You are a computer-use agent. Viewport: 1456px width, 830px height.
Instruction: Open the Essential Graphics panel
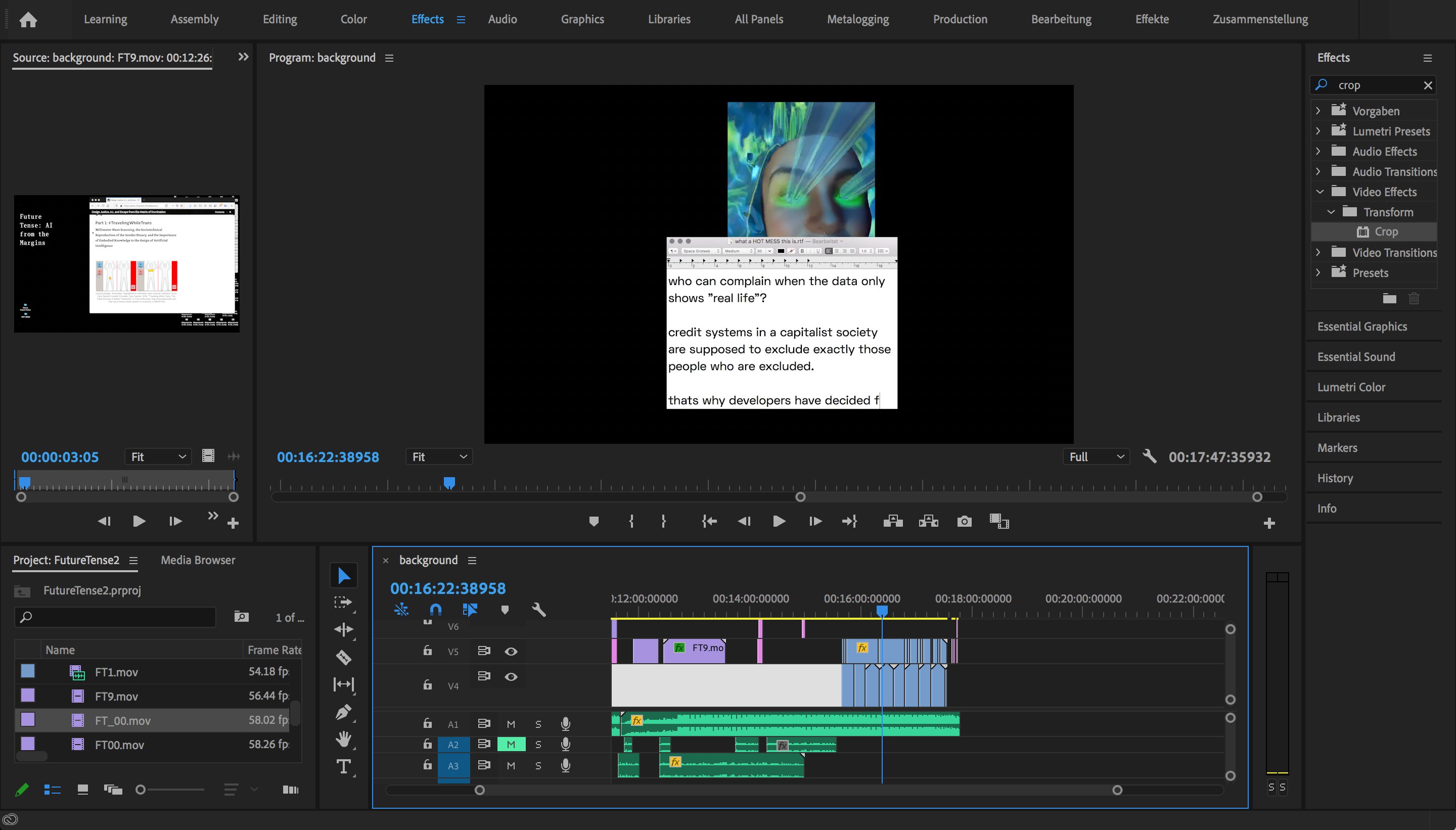click(x=1362, y=326)
